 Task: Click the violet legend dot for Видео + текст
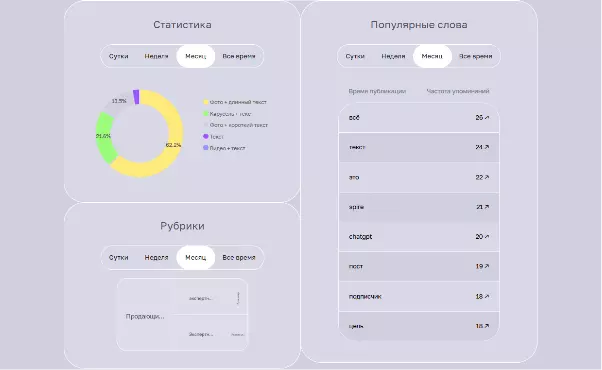(206, 148)
